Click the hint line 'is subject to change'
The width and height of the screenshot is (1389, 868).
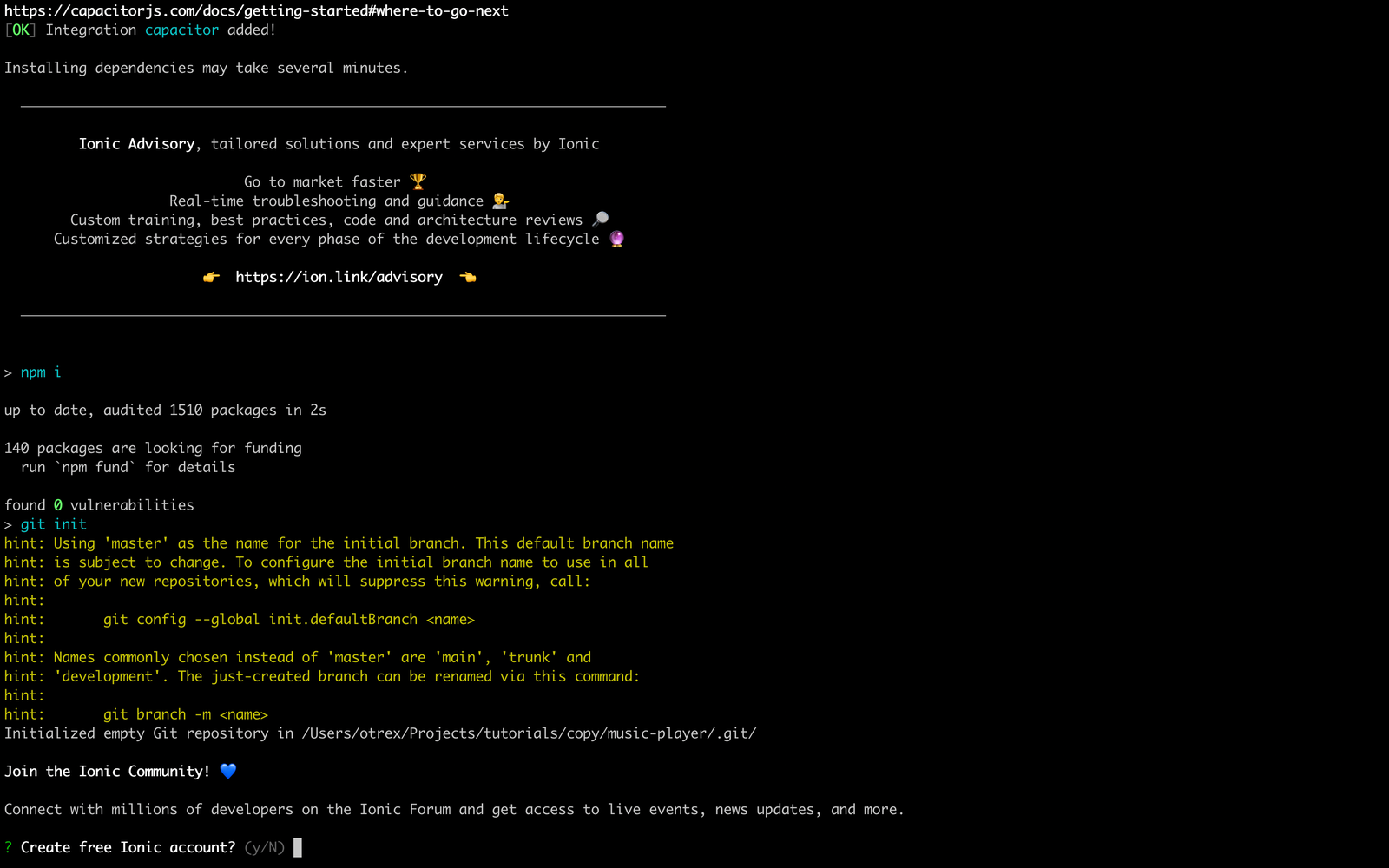[x=326, y=562]
